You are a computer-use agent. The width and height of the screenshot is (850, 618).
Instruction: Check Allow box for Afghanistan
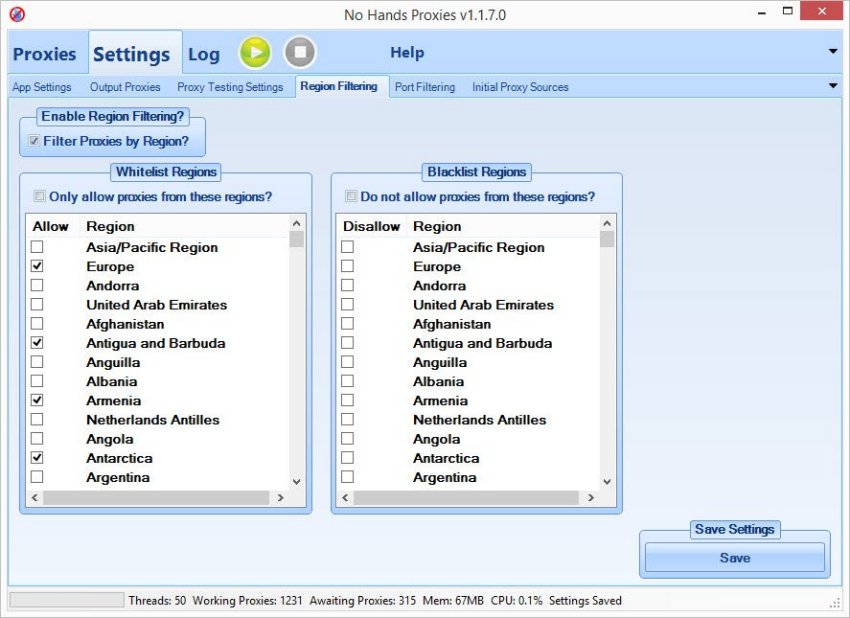[37, 324]
